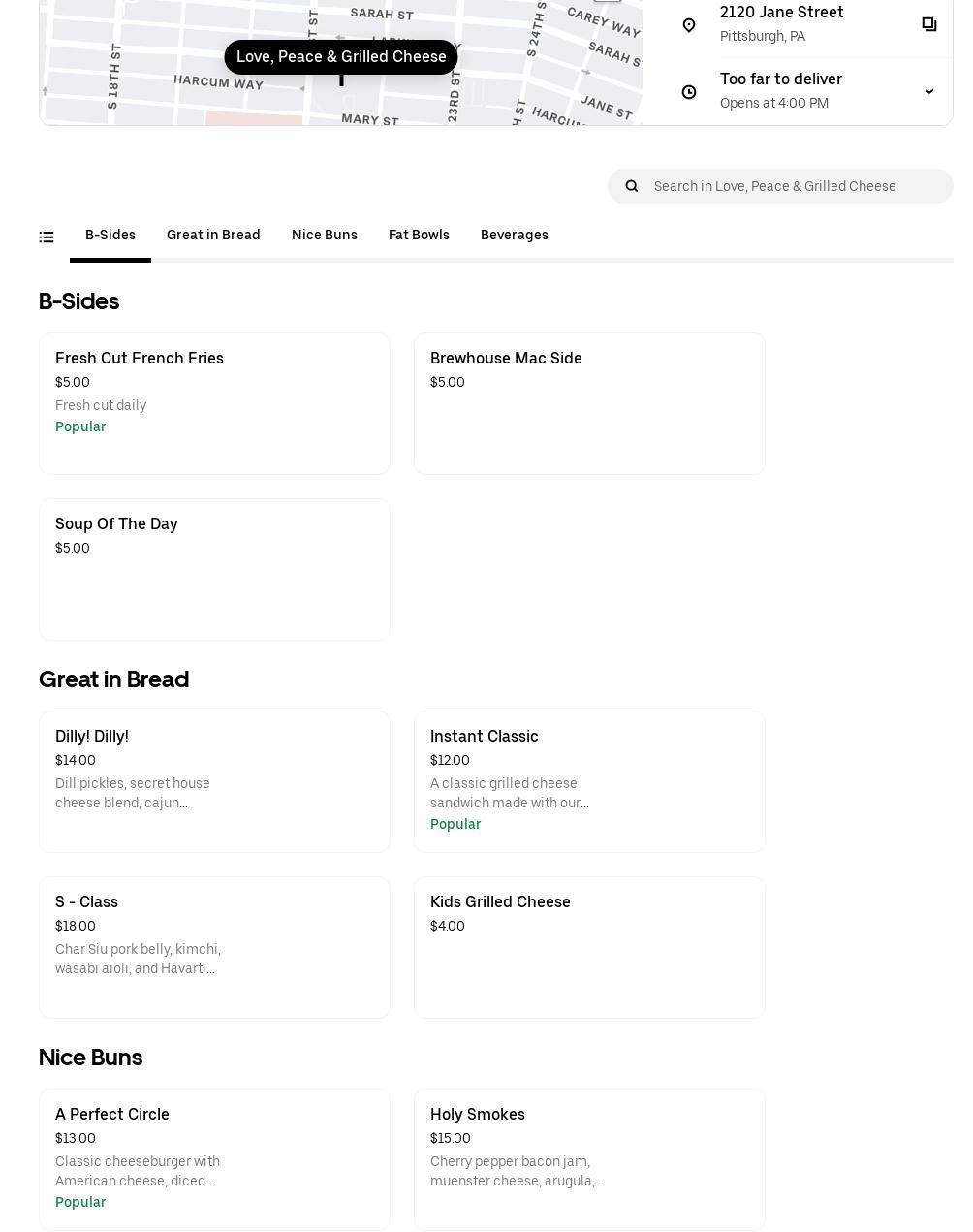
Task: Jump to the Fat Bowls tab
Action: [x=419, y=236]
